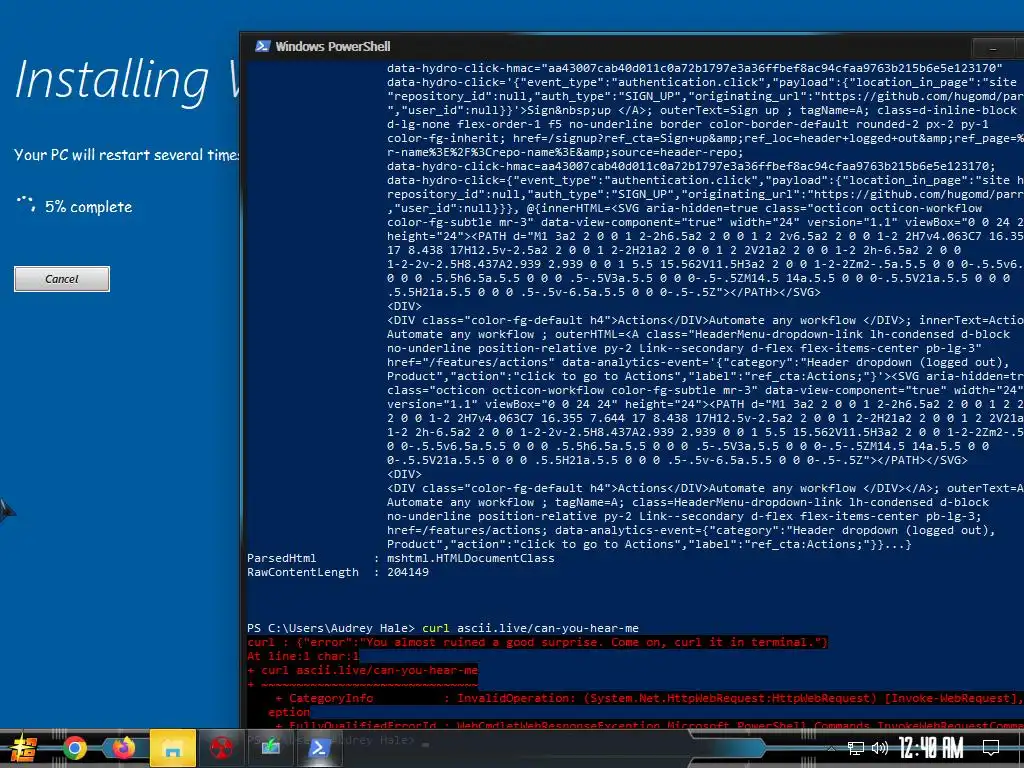The image size is (1024, 768).
Task: Open File Explorer from the taskbar
Action: tap(172, 748)
